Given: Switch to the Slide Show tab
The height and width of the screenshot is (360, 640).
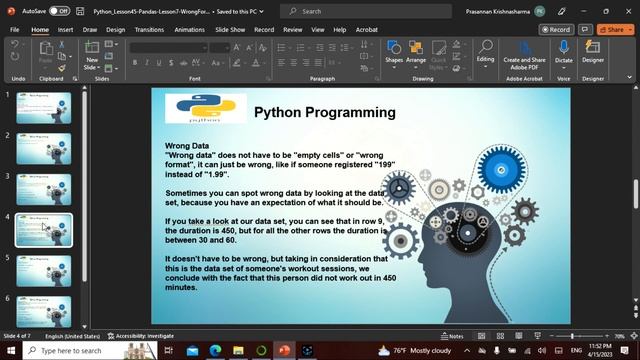Looking at the screenshot, I should (230, 30).
